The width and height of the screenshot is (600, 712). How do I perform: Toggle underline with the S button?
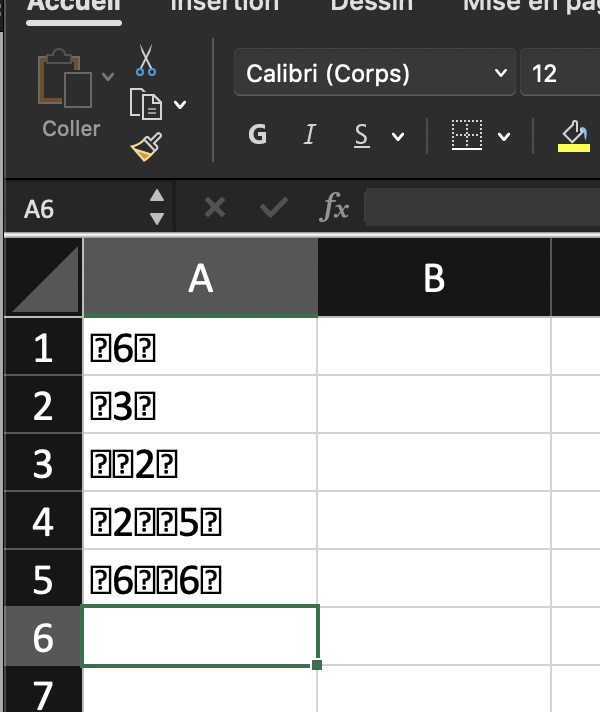pyautogui.click(x=362, y=135)
